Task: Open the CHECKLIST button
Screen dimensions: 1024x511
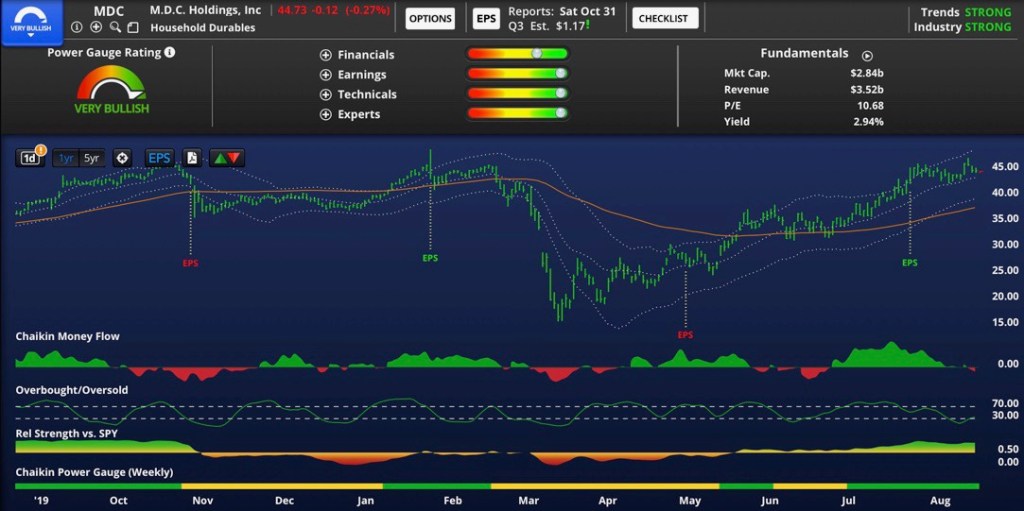Action: click(664, 18)
